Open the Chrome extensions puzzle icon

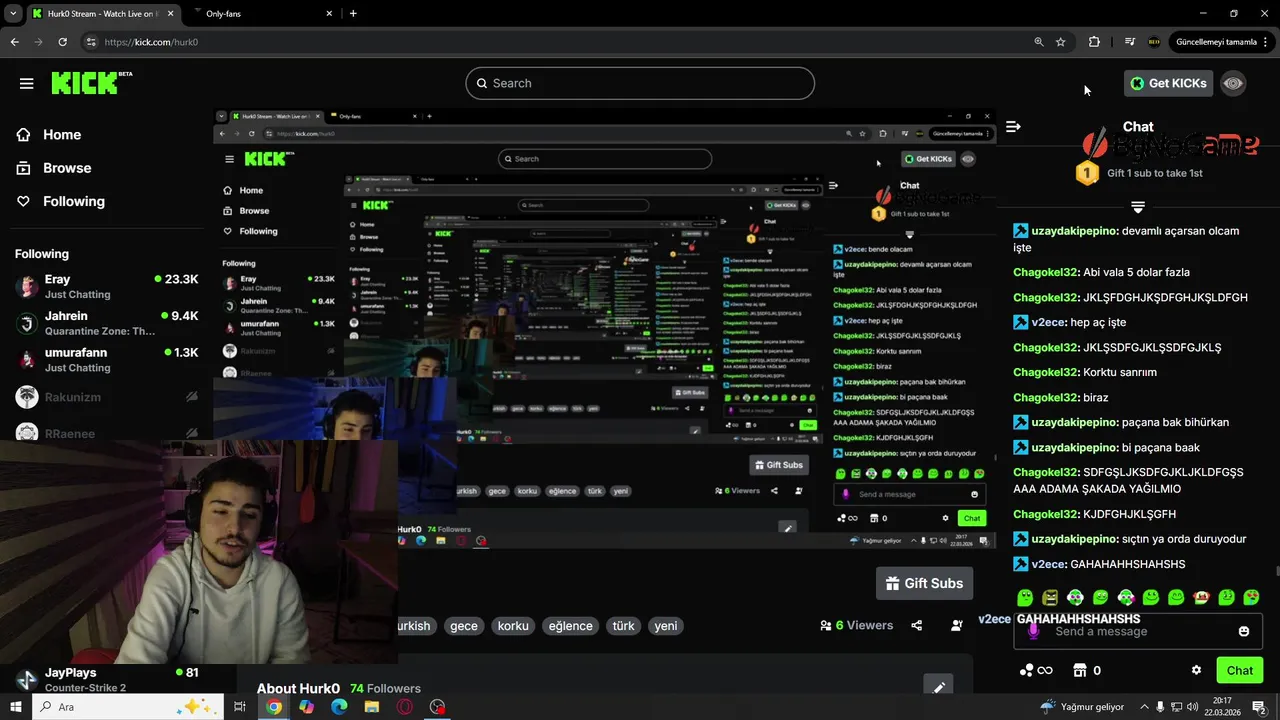[x=1094, y=42]
